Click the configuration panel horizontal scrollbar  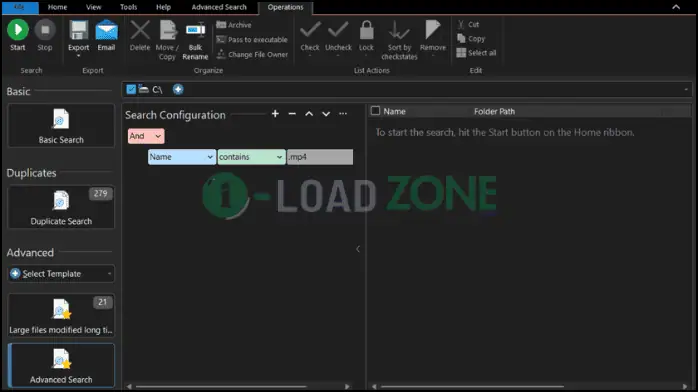point(221,387)
